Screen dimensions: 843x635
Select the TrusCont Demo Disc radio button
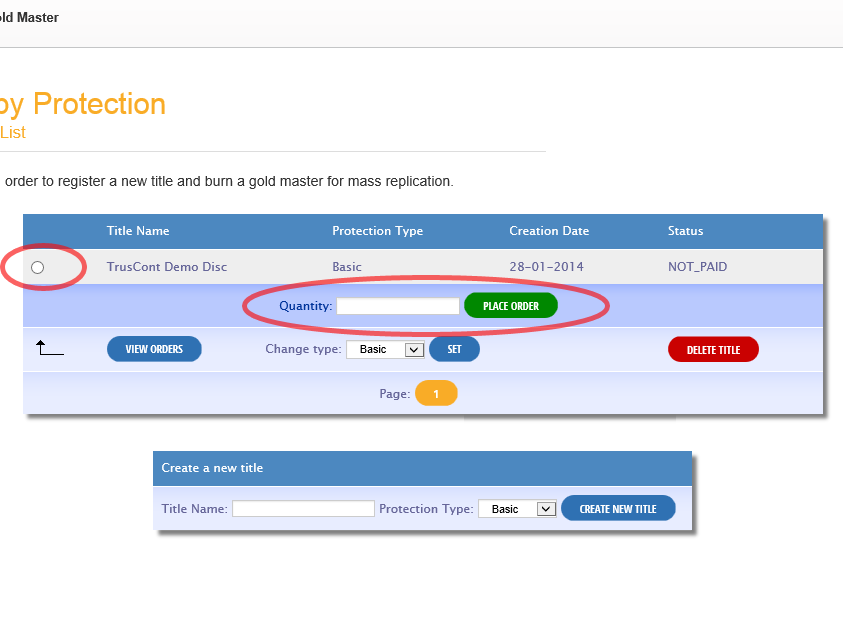38,267
